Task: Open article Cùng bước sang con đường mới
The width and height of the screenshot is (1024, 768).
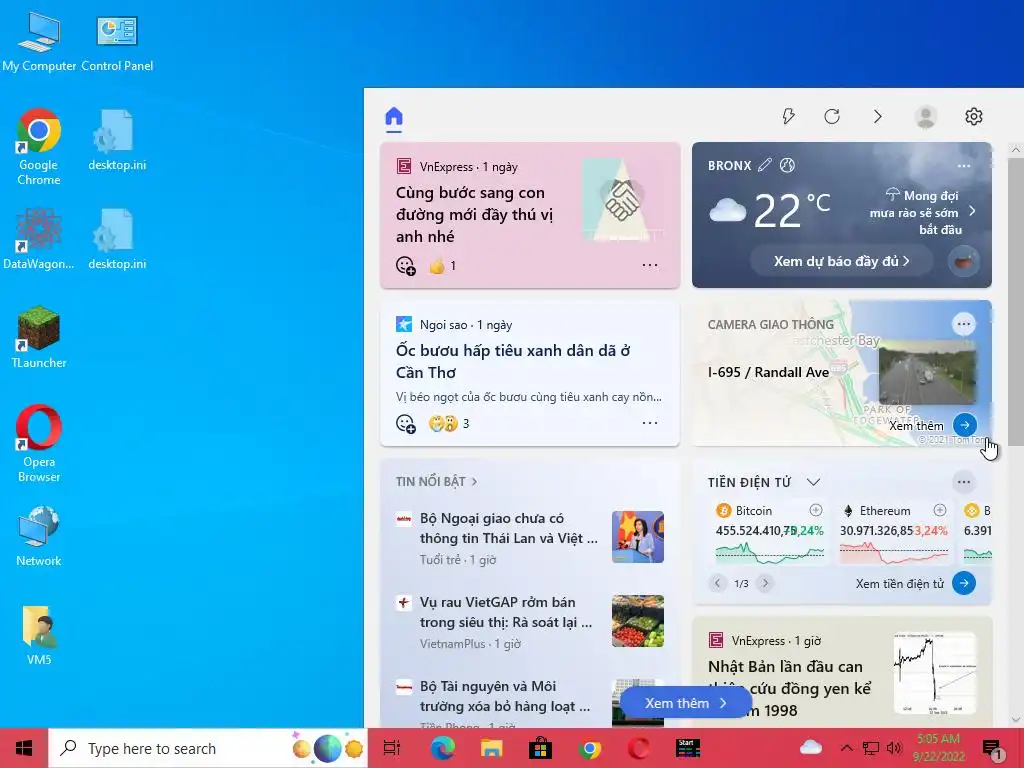Action: click(474, 214)
